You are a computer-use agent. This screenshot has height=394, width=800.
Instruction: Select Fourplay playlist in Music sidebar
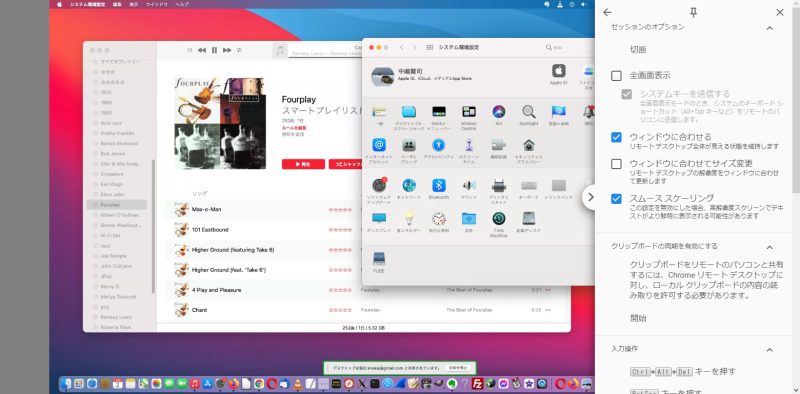point(116,205)
